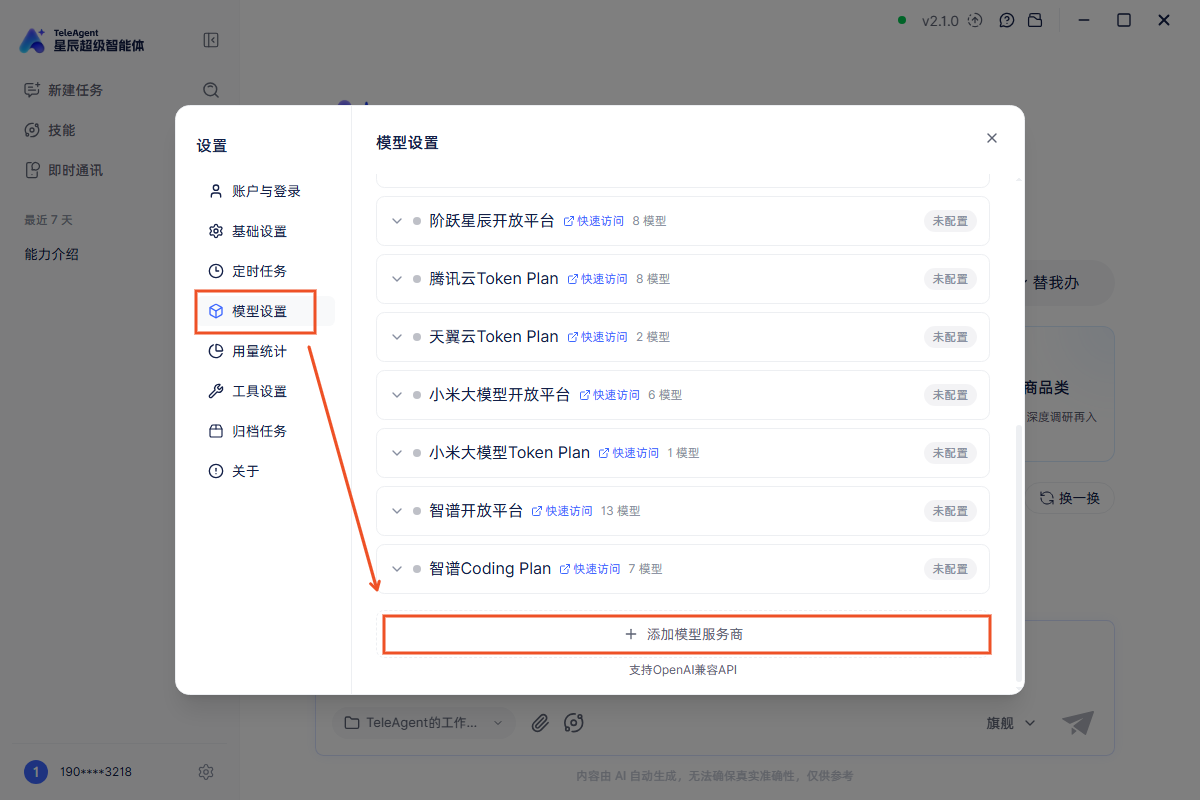Expand the 腾讯云Token Plan provider chevron

pos(397,279)
